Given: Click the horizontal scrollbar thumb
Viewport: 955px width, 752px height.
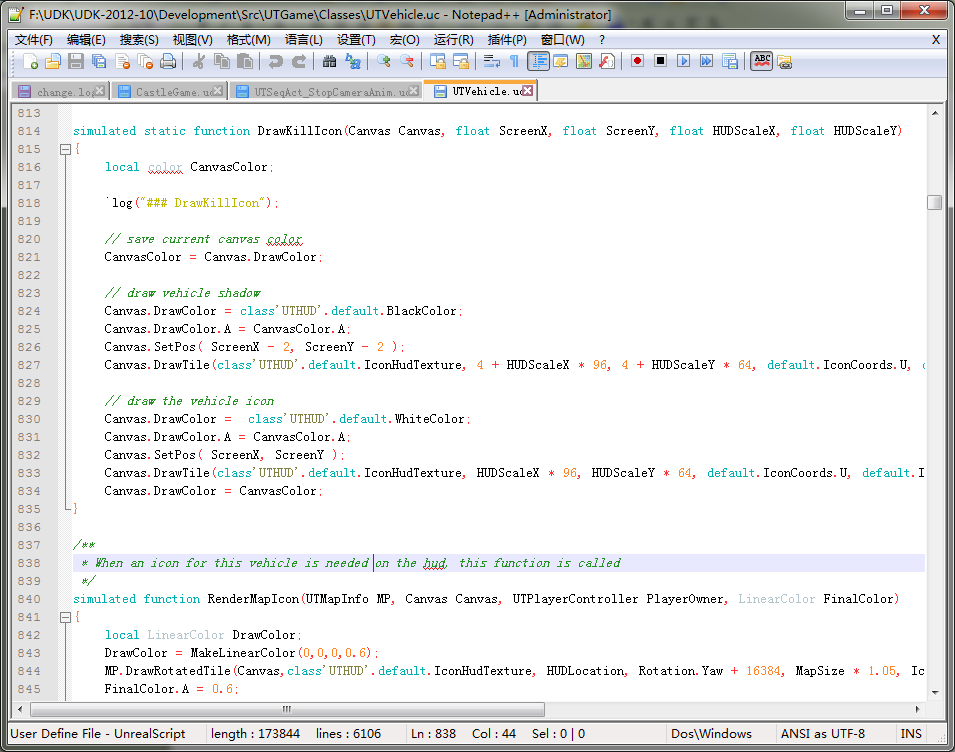Looking at the screenshot, I should point(287,709).
